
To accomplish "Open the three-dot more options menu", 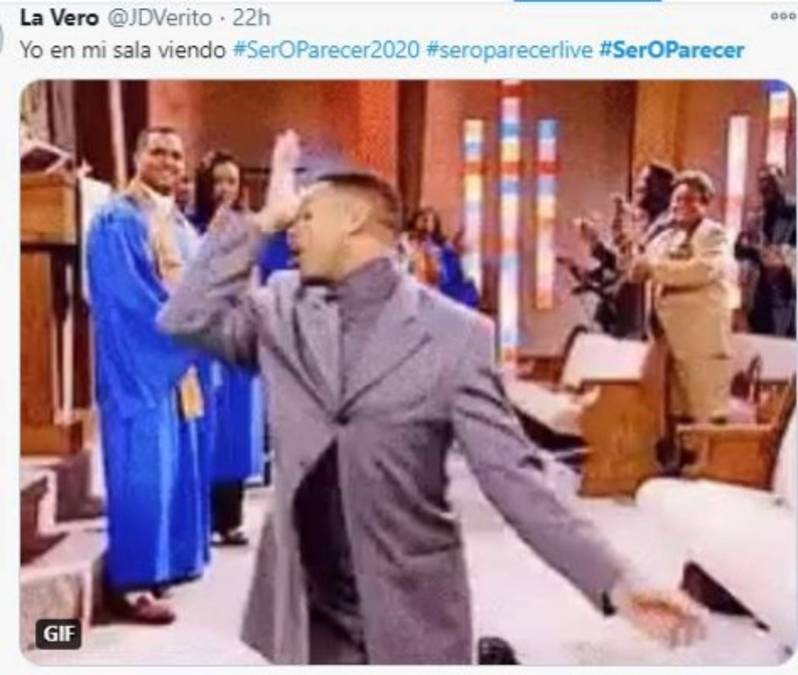I will coord(783,16).
